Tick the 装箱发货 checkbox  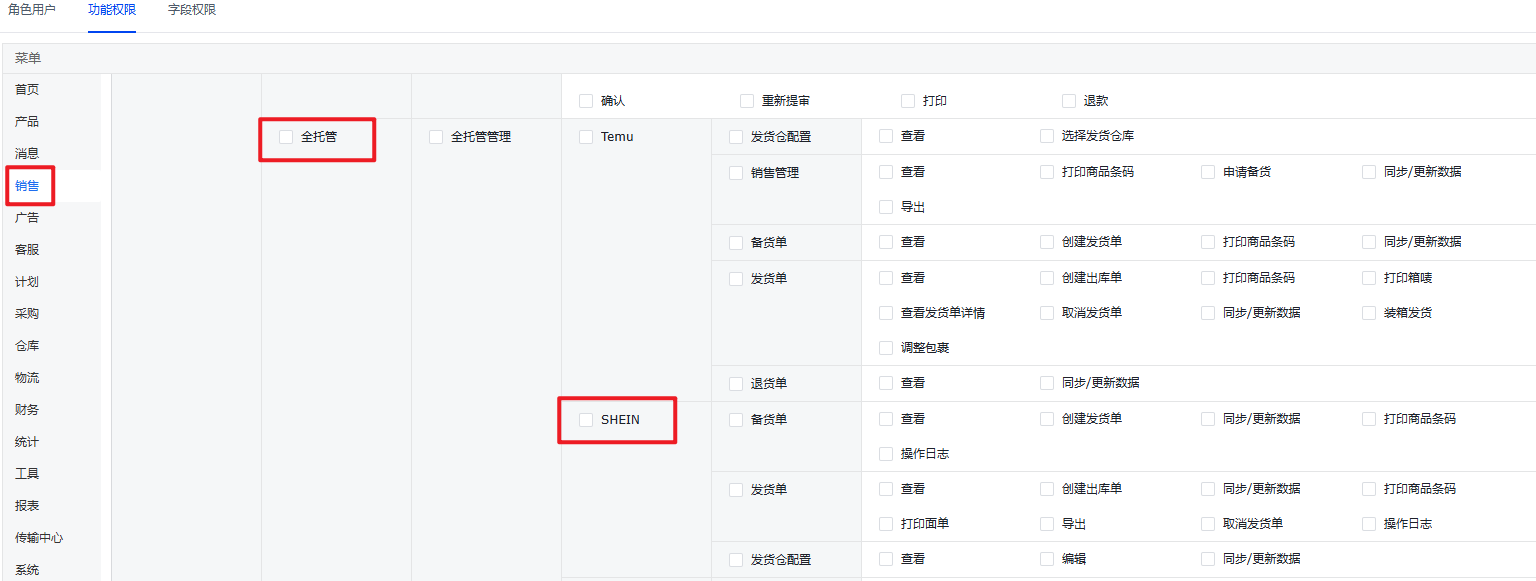(x=1369, y=312)
